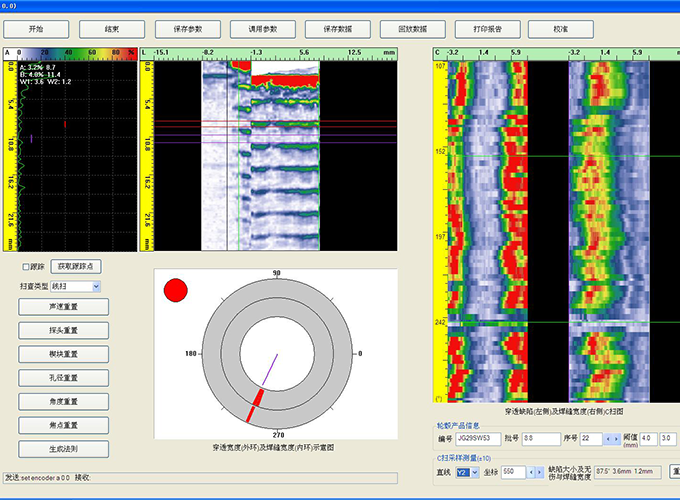Click the right arrow of 坐标 stepper
The width and height of the screenshot is (680, 500).
540,470
